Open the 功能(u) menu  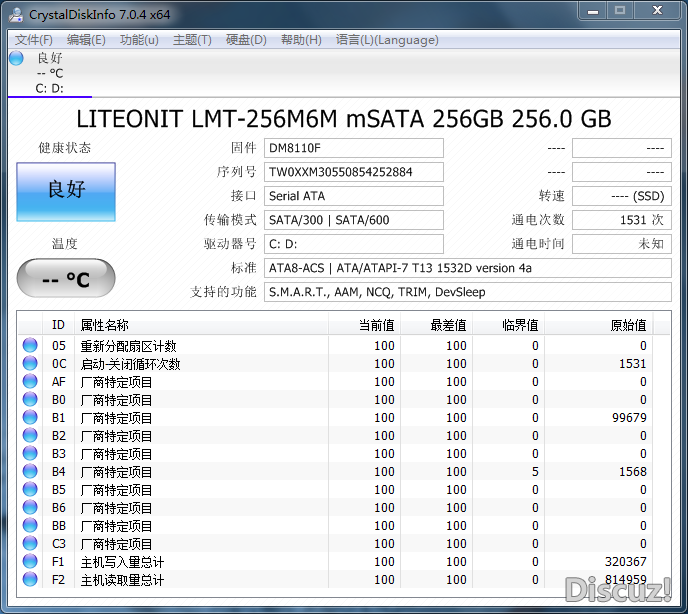(139, 40)
